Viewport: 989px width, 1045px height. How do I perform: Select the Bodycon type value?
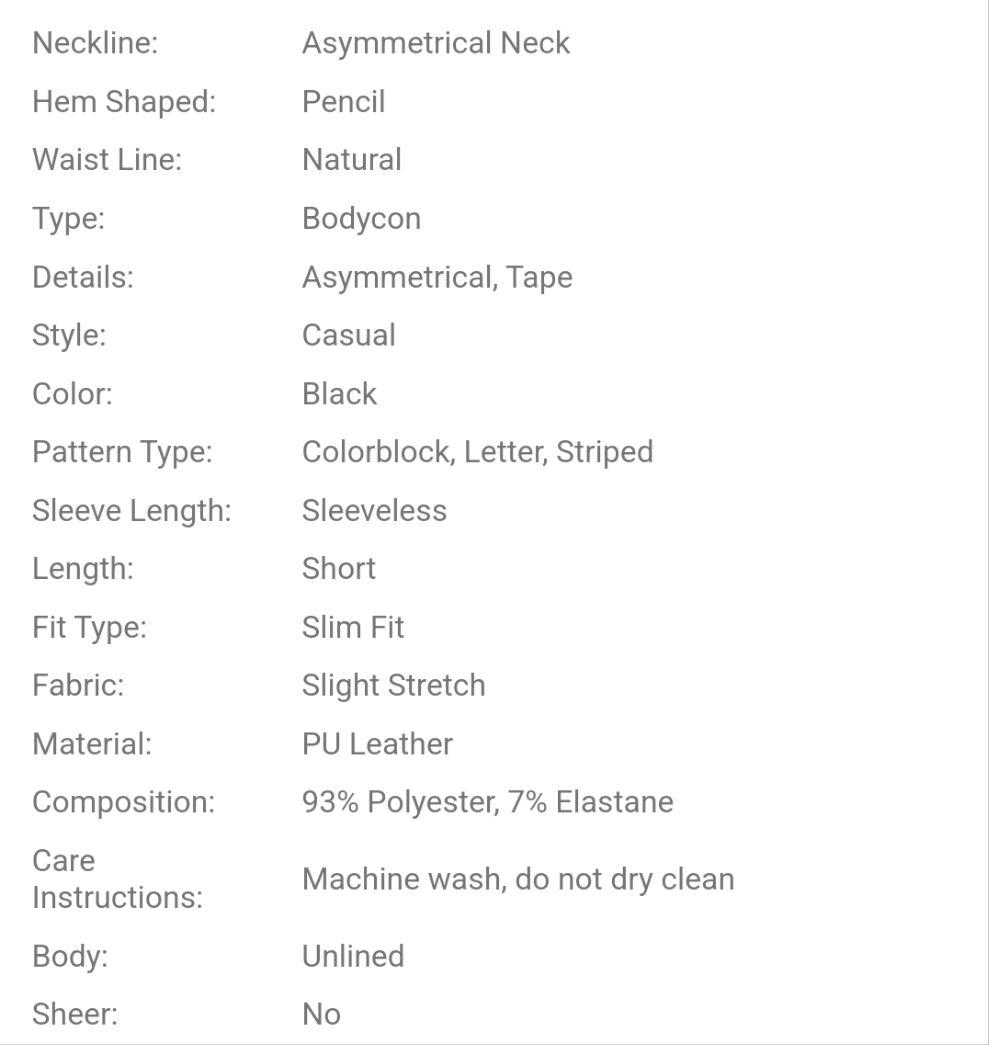click(x=361, y=219)
